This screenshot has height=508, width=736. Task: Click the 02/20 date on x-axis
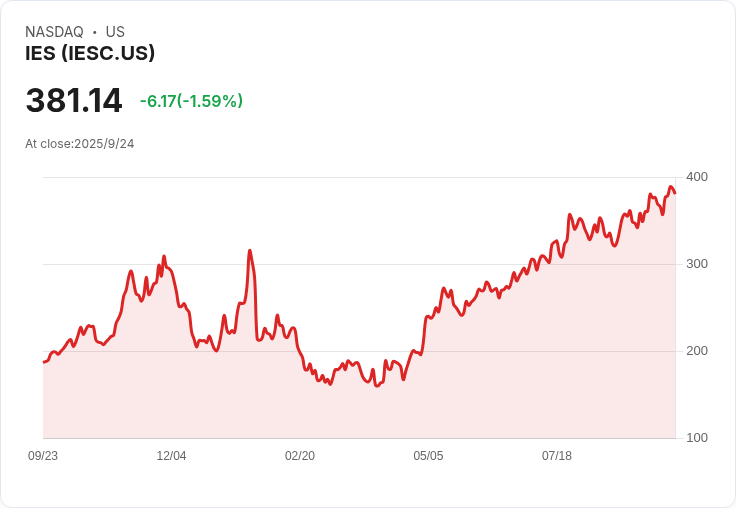tap(300, 456)
